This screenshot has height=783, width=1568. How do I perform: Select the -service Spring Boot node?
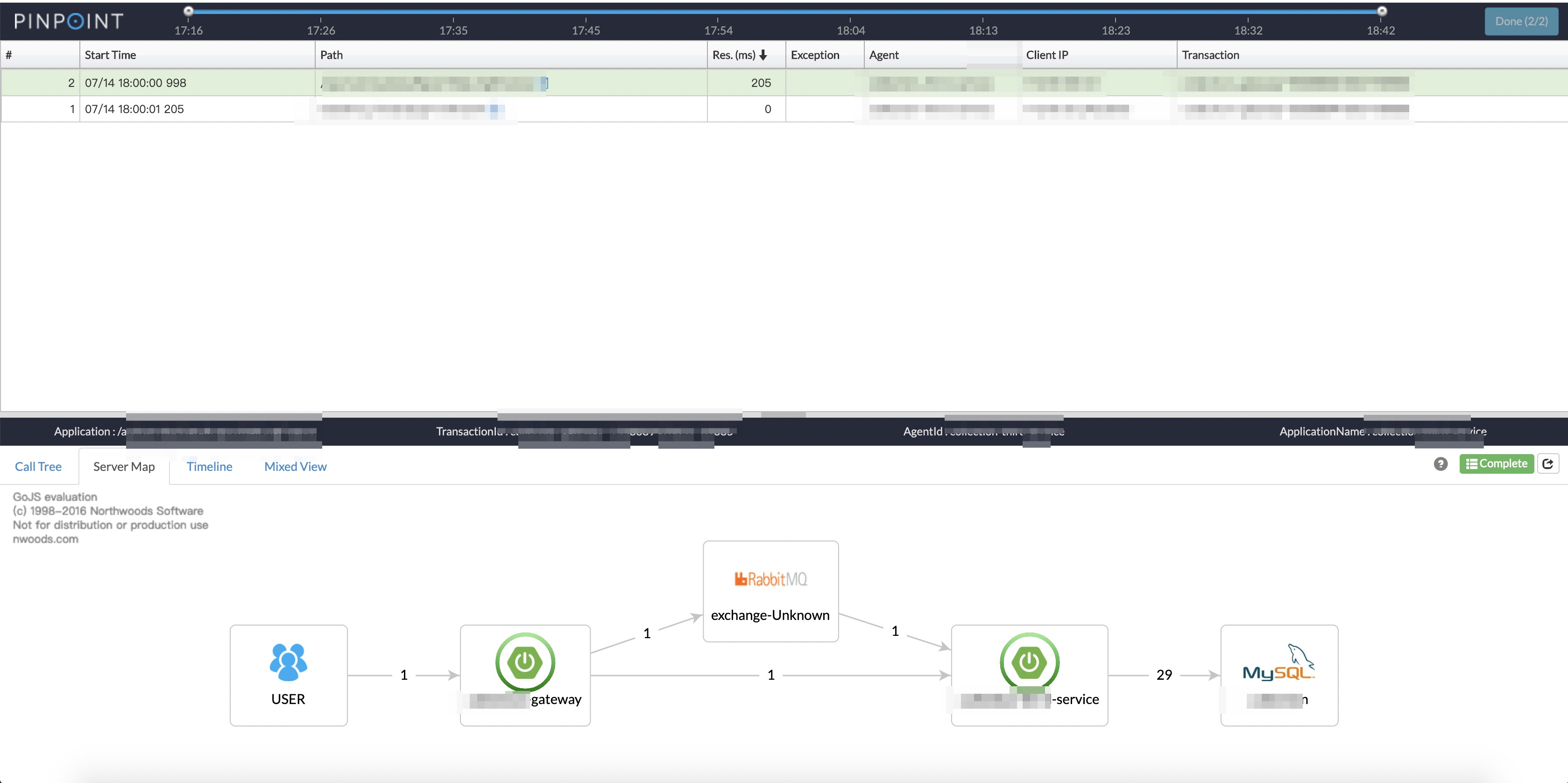[1029, 662]
